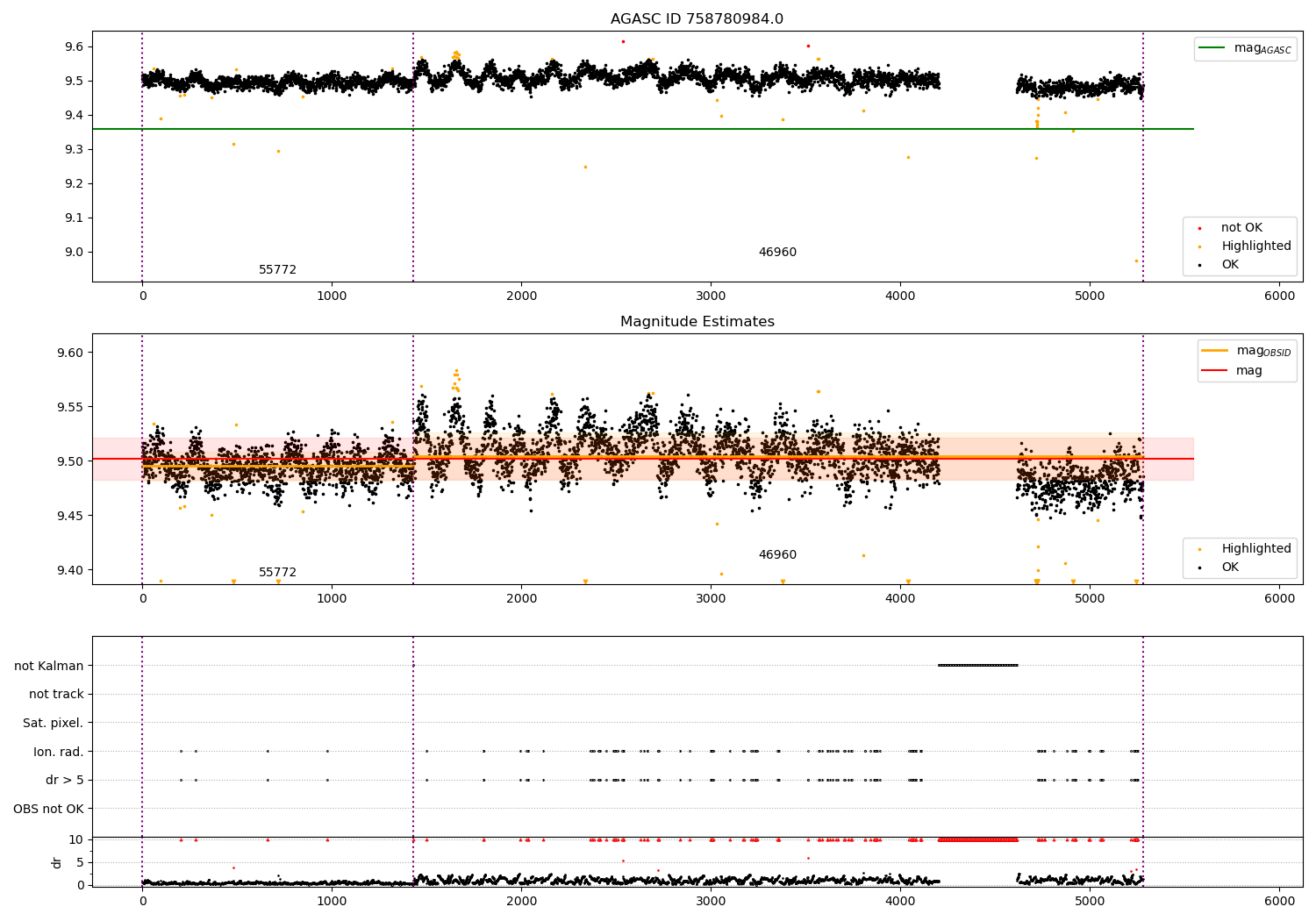Viewport: 1316px width, 921px height.
Task: Click the 2000 x-tick under the bottom plot
Action: point(521,902)
